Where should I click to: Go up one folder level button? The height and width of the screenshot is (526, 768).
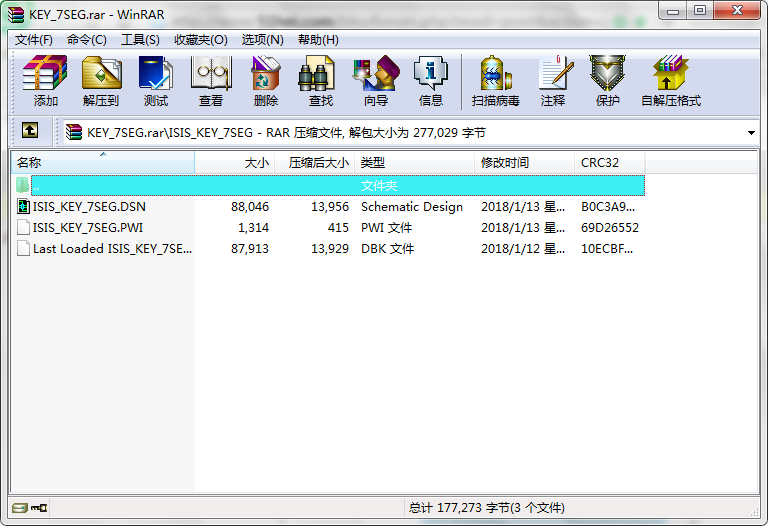click(x=30, y=130)
